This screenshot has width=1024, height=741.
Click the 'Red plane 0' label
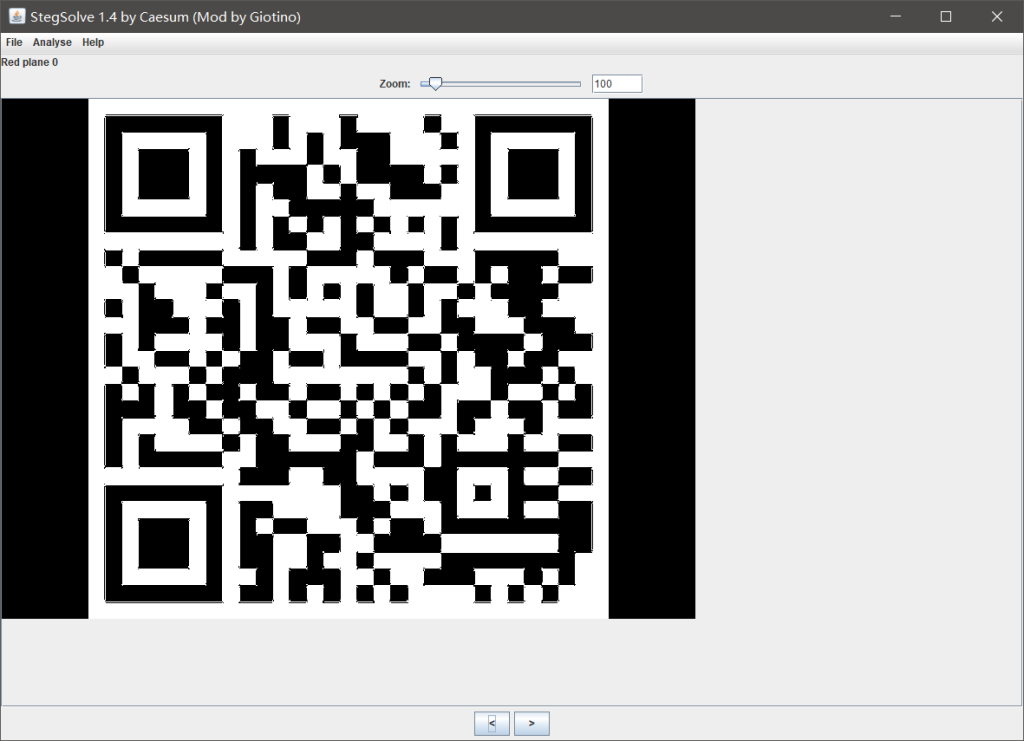29,63
